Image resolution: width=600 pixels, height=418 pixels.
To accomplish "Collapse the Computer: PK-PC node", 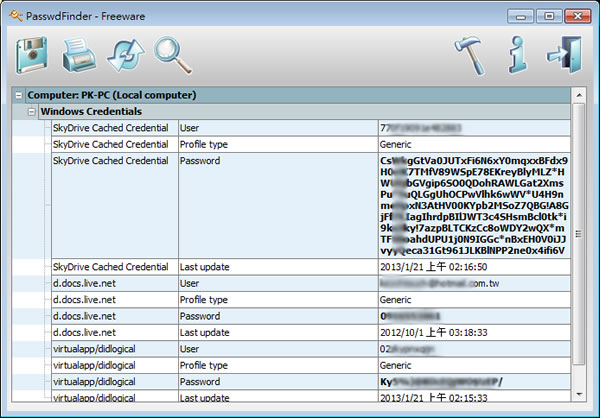I will pos(18,96).
